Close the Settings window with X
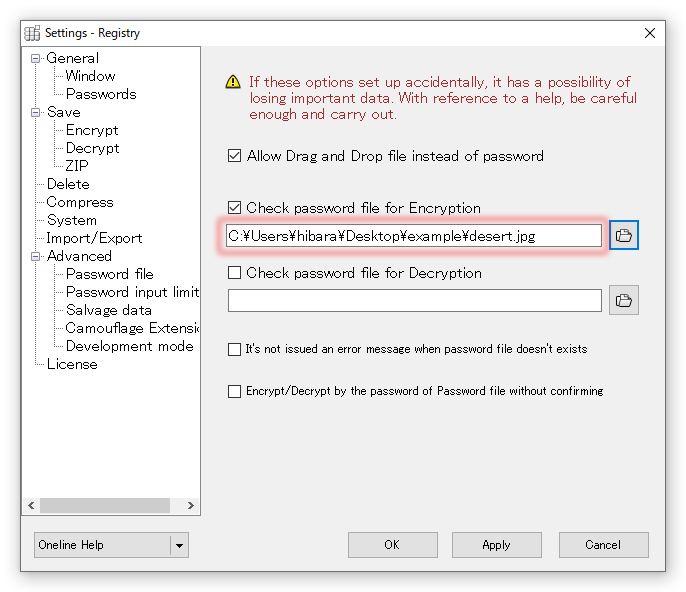The height and width of the screenshot is (592, 686). click(x=650, y=33)
